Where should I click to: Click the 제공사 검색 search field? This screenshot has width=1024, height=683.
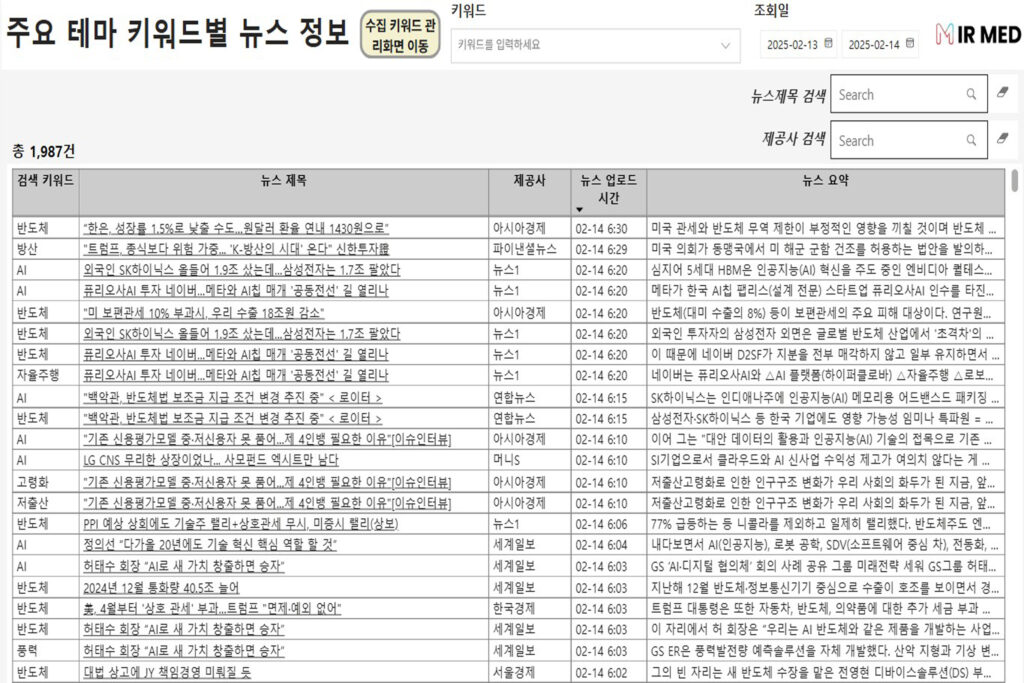908,140
